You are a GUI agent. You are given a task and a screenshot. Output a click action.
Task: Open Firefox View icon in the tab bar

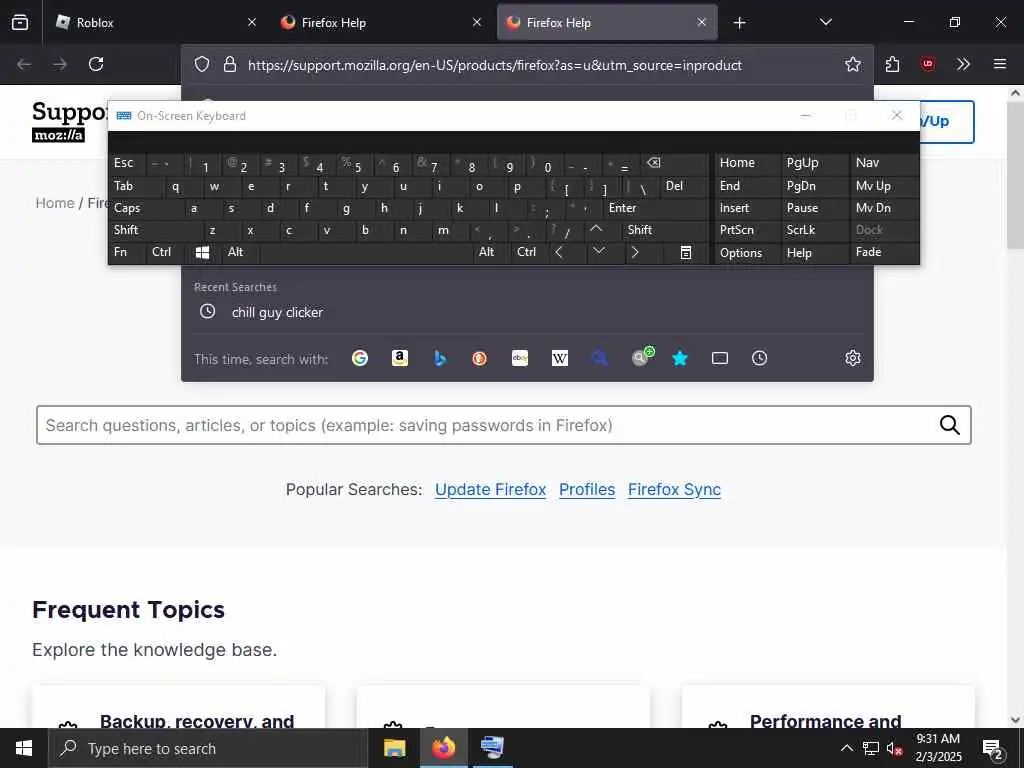[20, 22]
